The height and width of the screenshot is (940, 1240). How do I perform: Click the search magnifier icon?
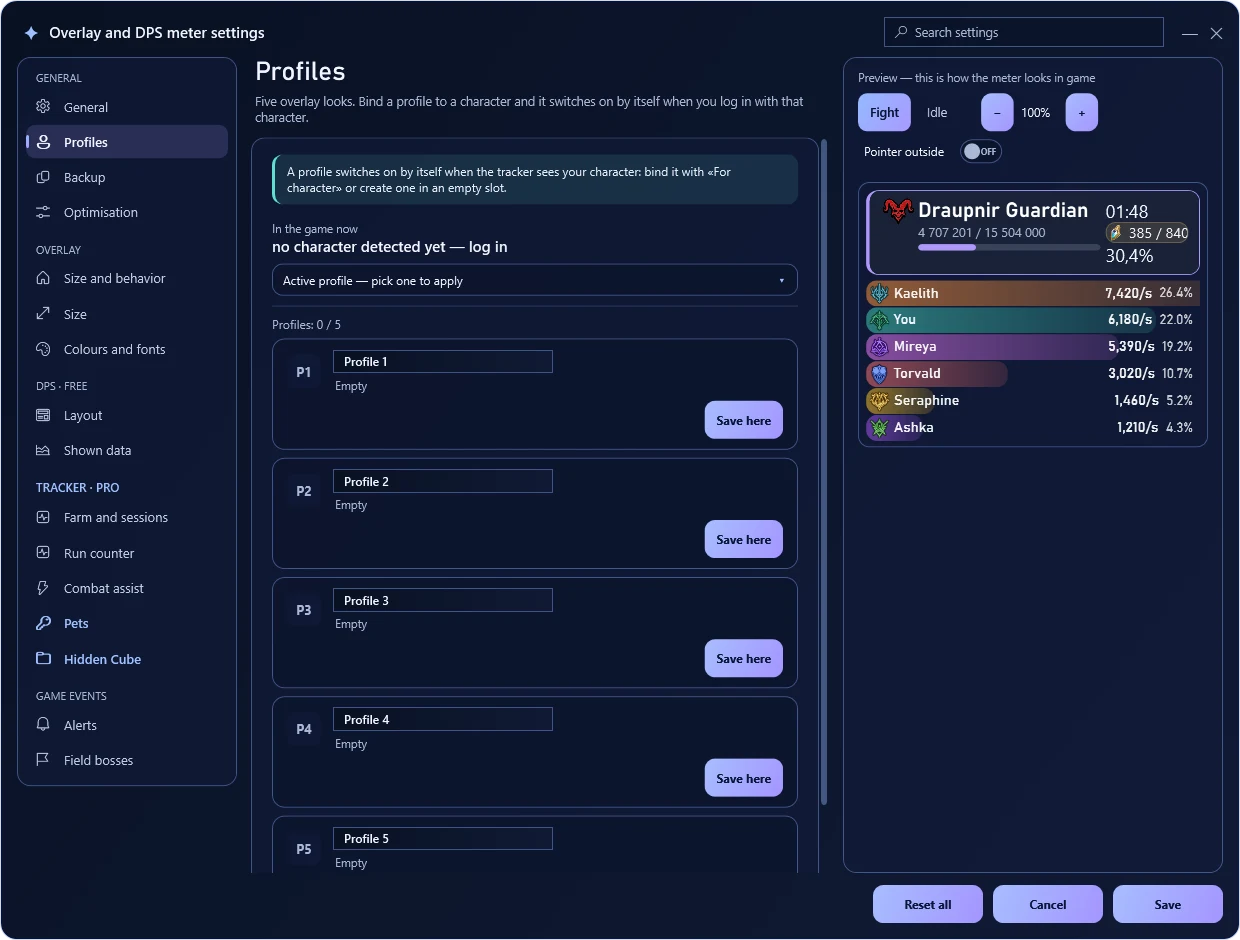pos(902,32)
